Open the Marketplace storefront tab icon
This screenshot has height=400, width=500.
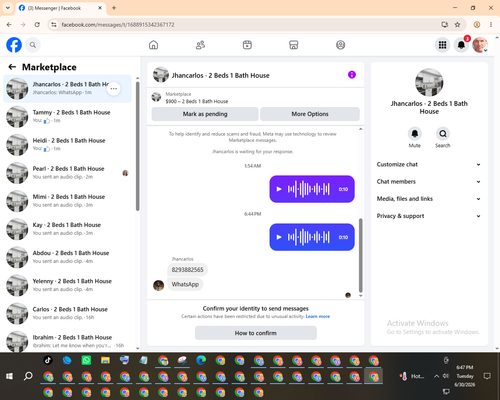tap(294, 45)
